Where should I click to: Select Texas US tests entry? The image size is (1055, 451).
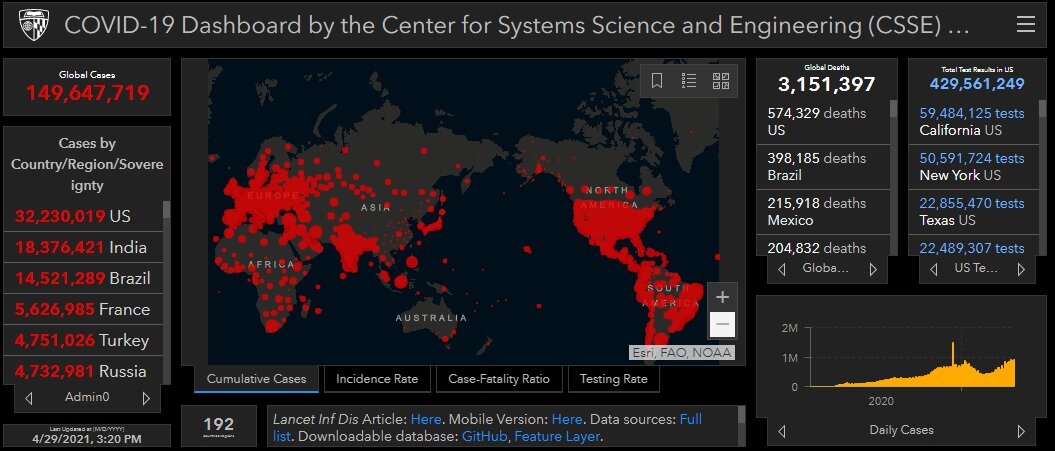click(x=973, y=211)
